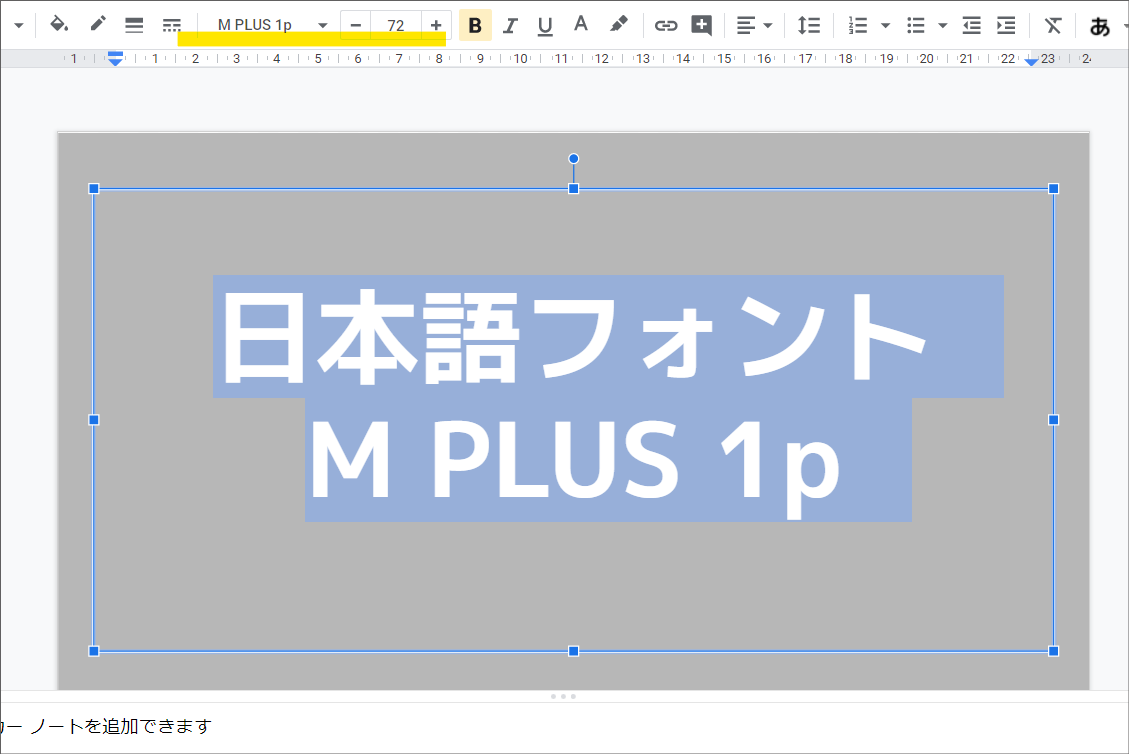Click the clear formatting icon
Viewport: 1129px width, 754px height.
1053,26
